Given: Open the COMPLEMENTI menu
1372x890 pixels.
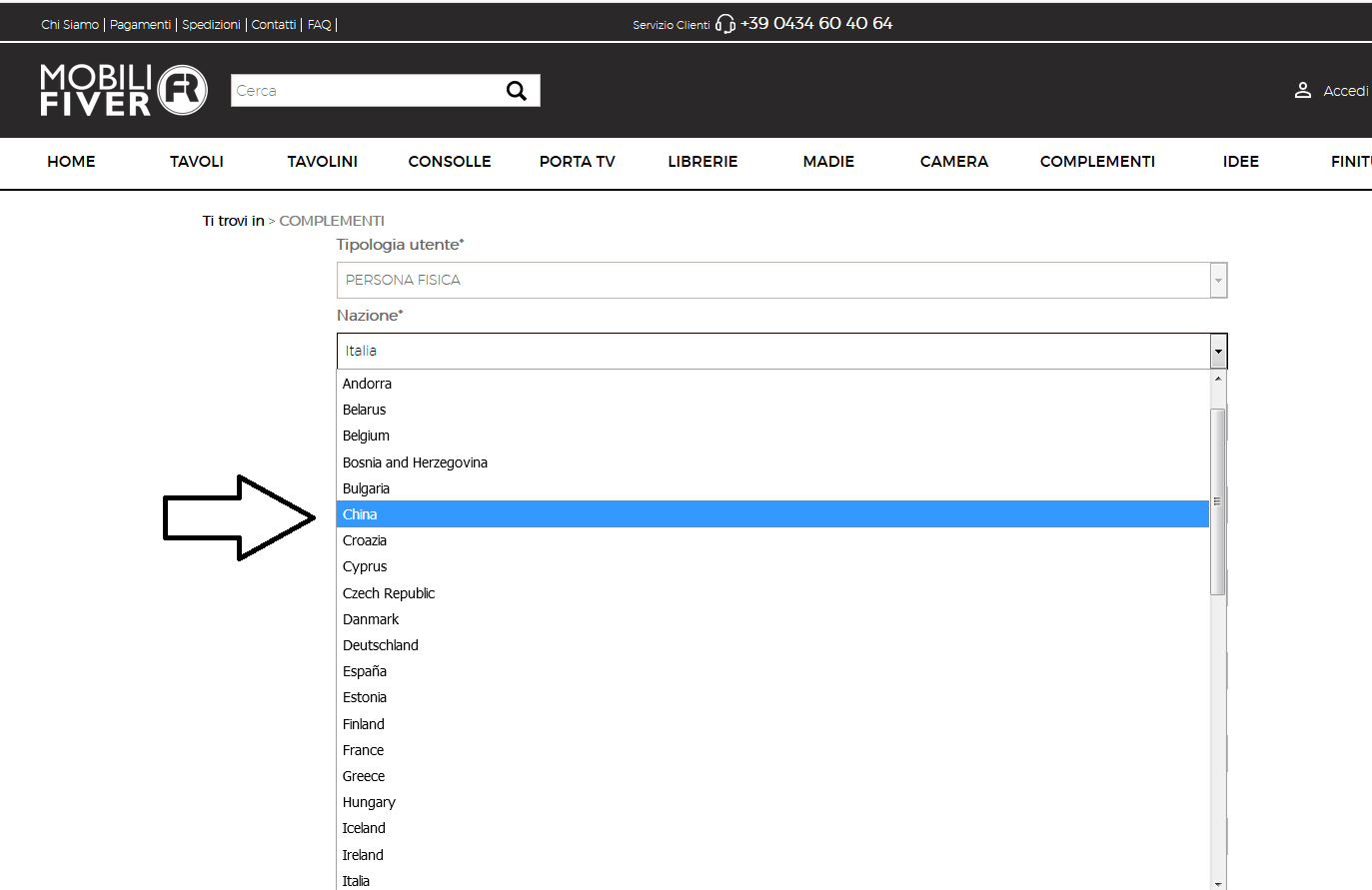Looking at the screenshot, I should point(1097,162).
